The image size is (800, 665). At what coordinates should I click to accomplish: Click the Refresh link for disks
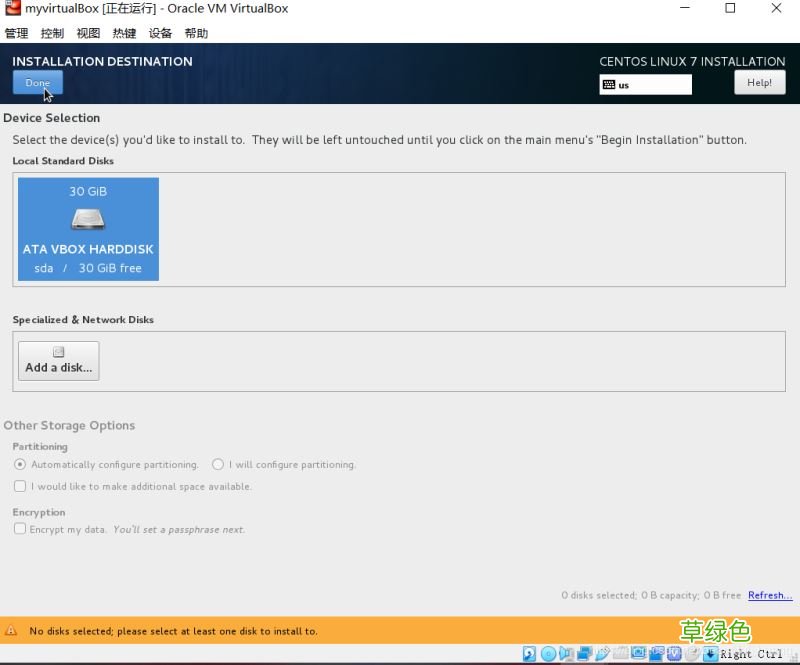pyautogui.click(x=769, y=595)
